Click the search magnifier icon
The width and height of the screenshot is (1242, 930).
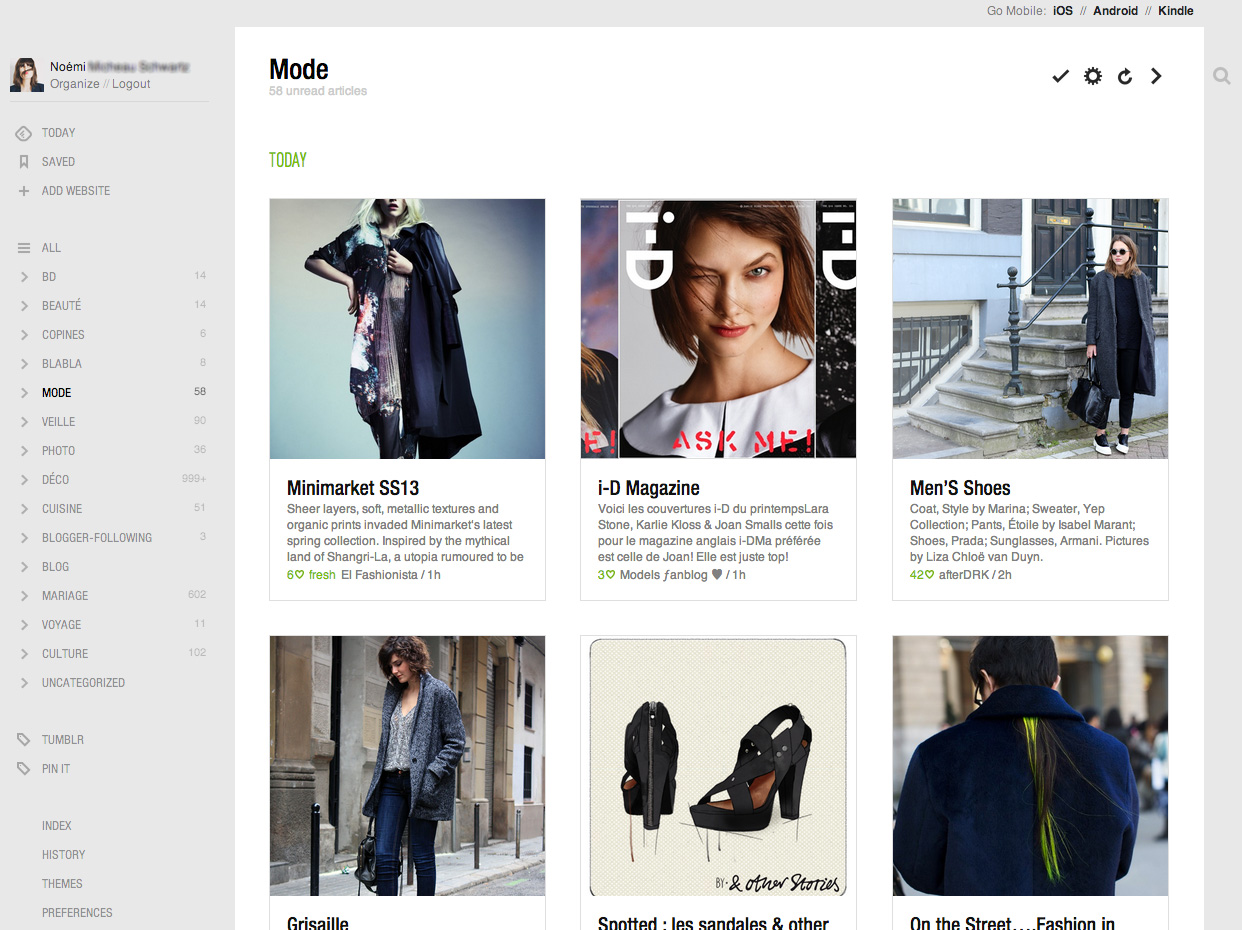[x=1222, y=76]
